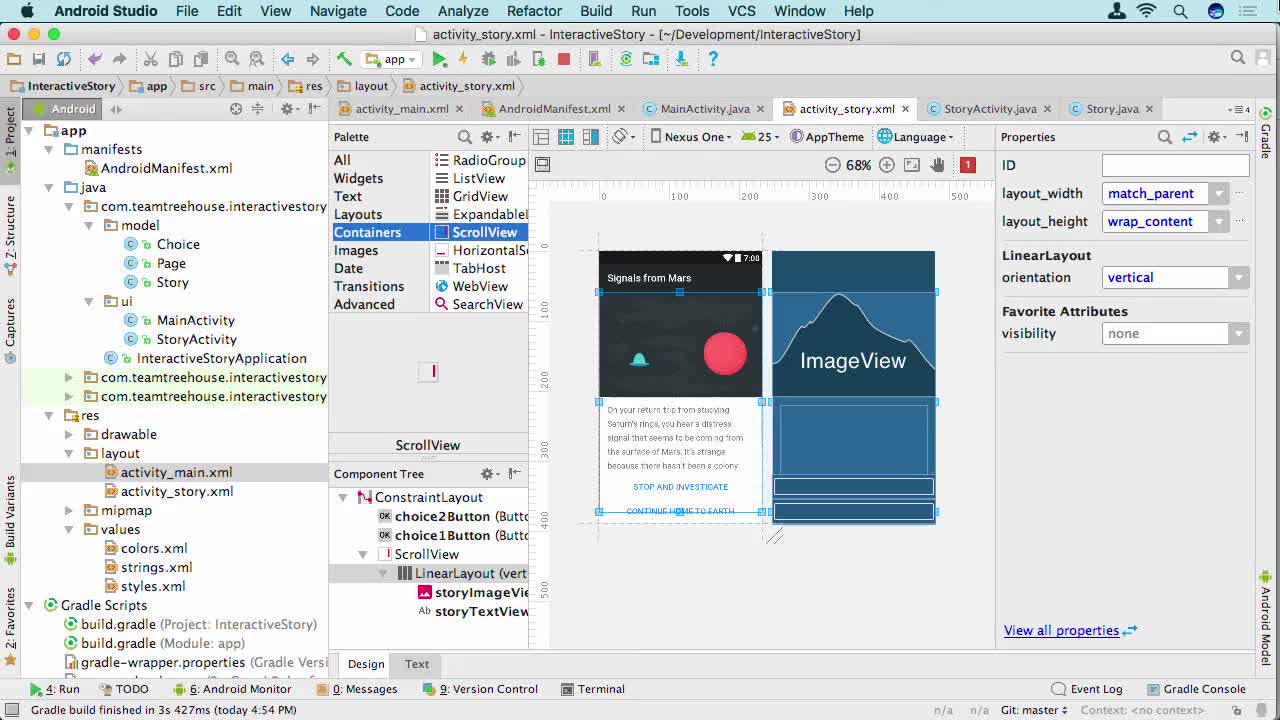Viewport: 1280px width, 720px height.
Task: Open the Version Control tool window
Action: (480, 689)
